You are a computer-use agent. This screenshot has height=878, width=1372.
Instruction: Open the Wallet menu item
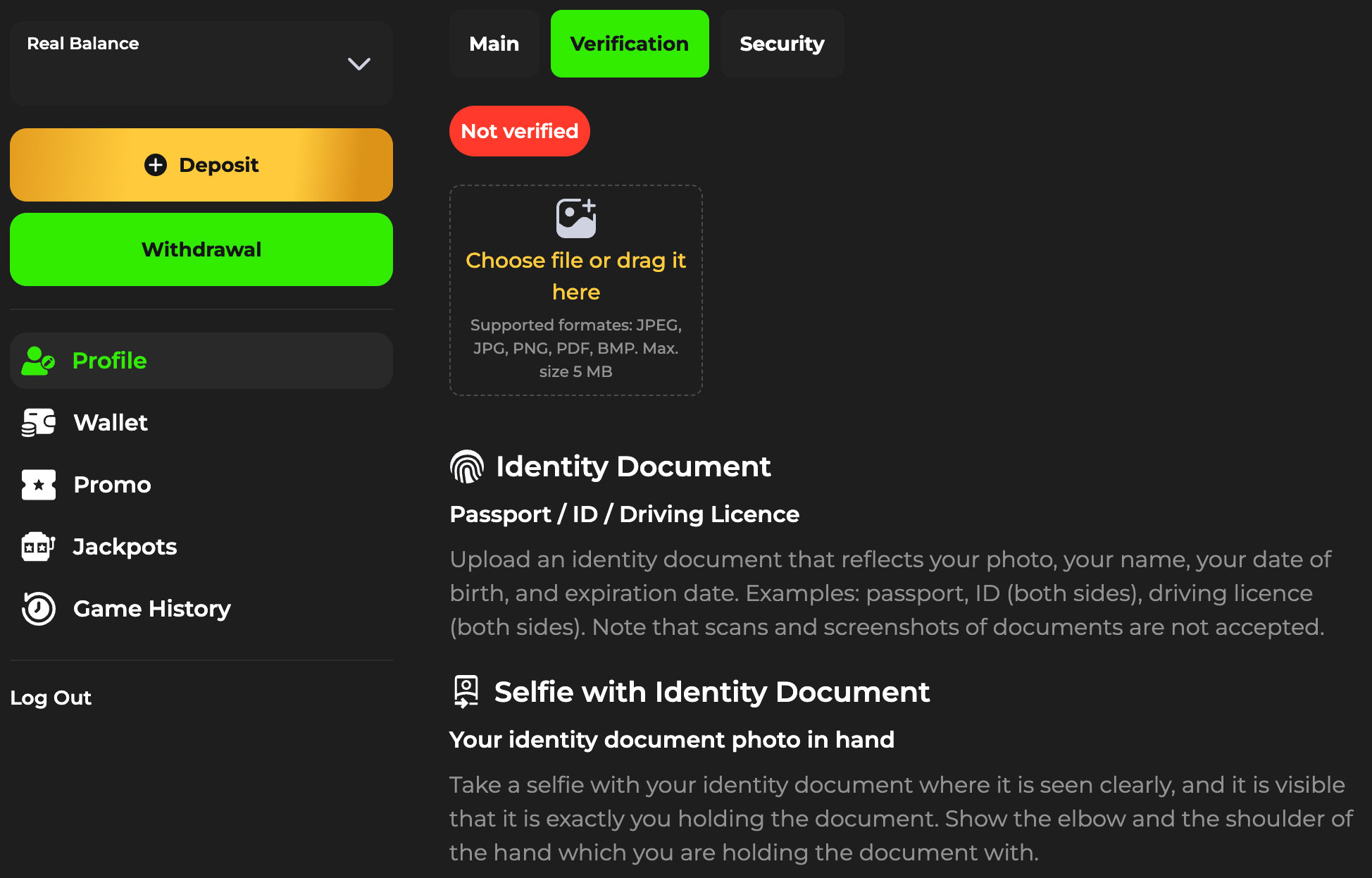[201, 423]
